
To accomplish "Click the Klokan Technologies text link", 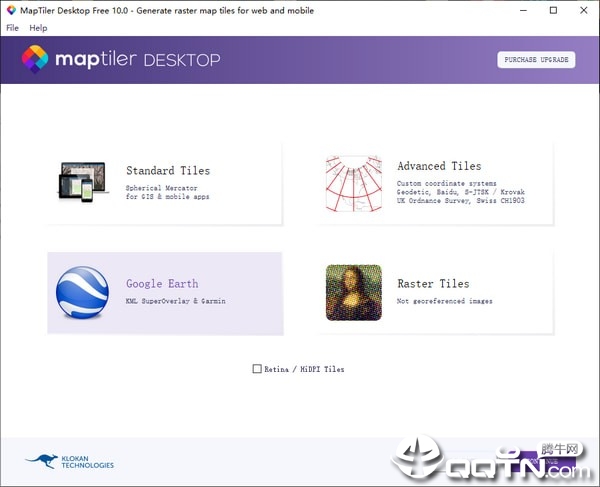I will [88, 462].
